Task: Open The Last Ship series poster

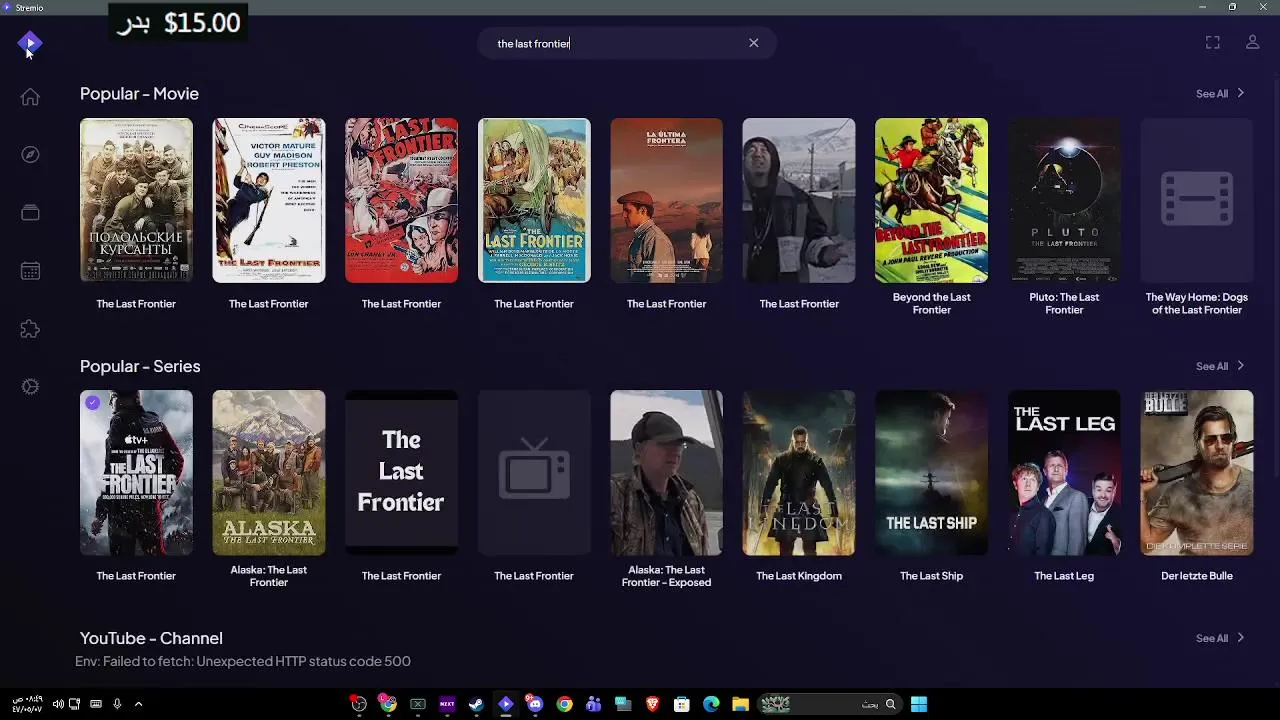Action: coord(931,473)
